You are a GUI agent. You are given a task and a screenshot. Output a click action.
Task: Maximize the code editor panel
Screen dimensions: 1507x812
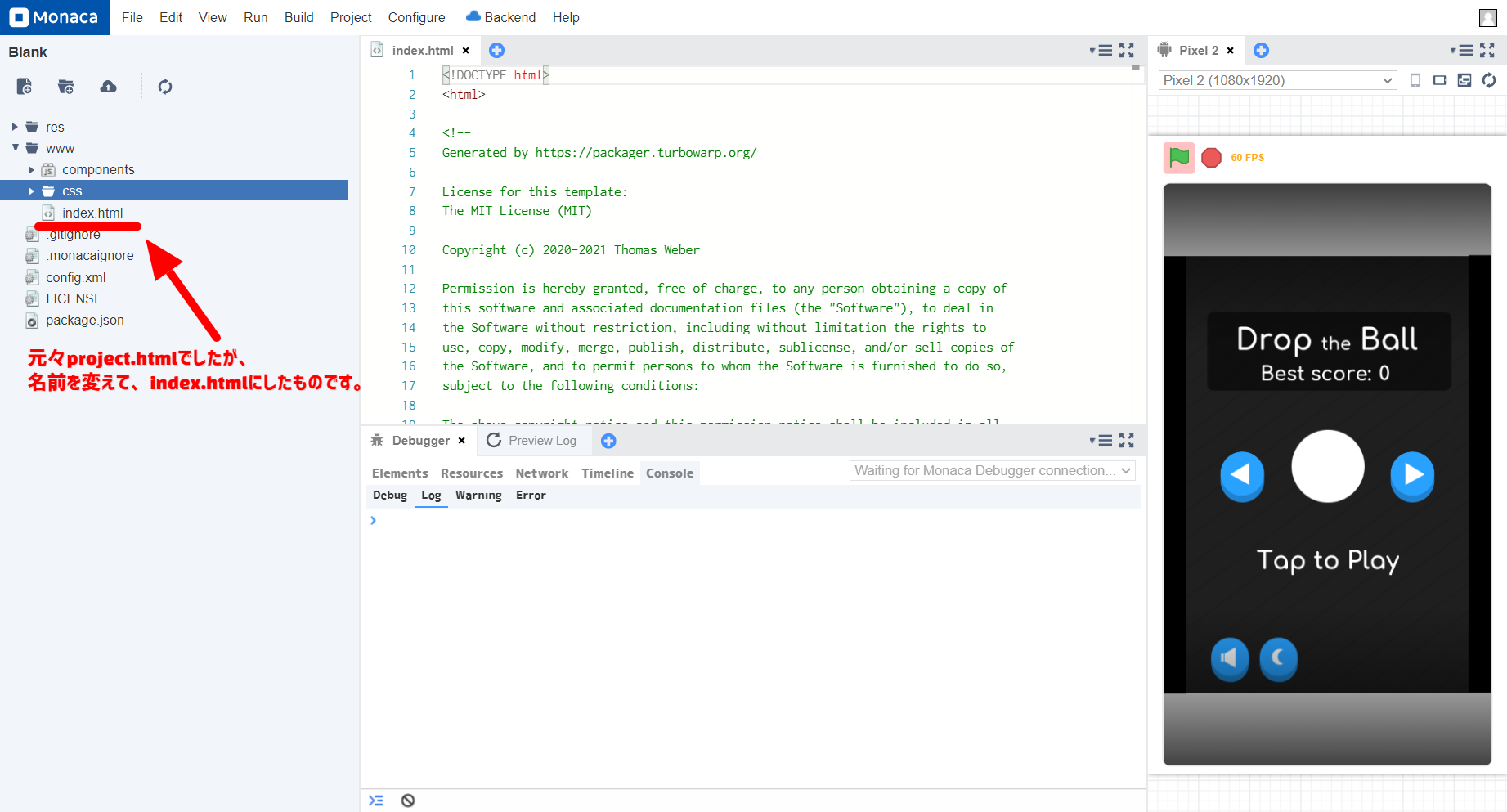[1126, 51]
